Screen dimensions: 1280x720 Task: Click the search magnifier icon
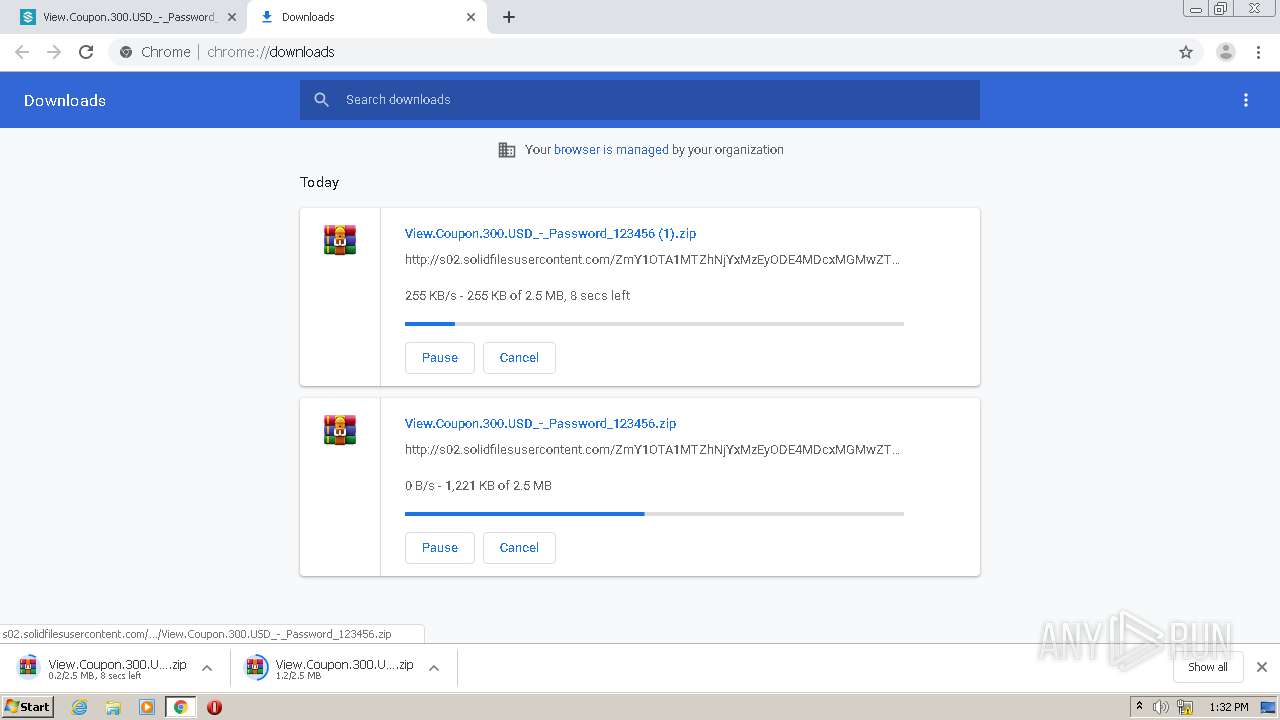pyautogui.click(x=321, y=100)
